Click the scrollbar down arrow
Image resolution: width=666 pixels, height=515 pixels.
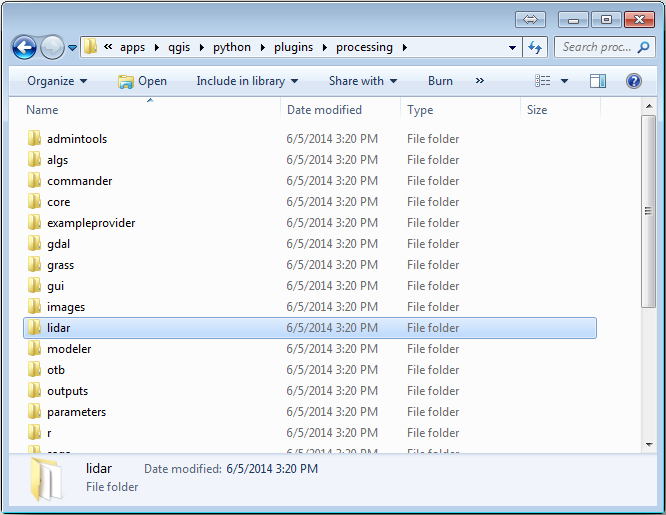(x=648, y=443)
